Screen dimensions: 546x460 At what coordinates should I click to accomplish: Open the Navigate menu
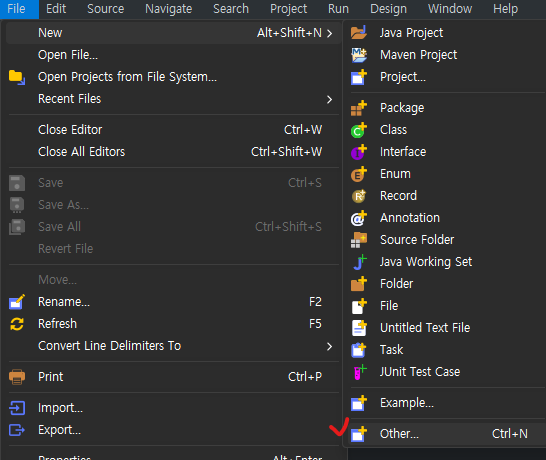169,9
